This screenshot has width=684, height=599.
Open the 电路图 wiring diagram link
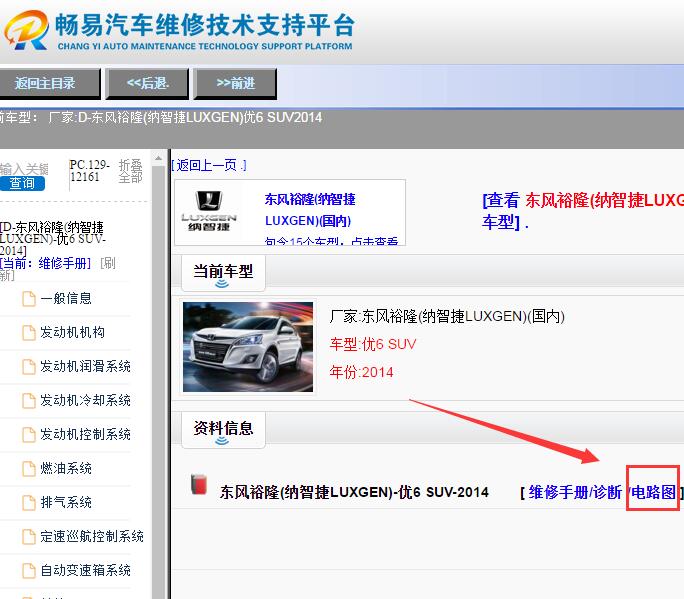[653, 492]
